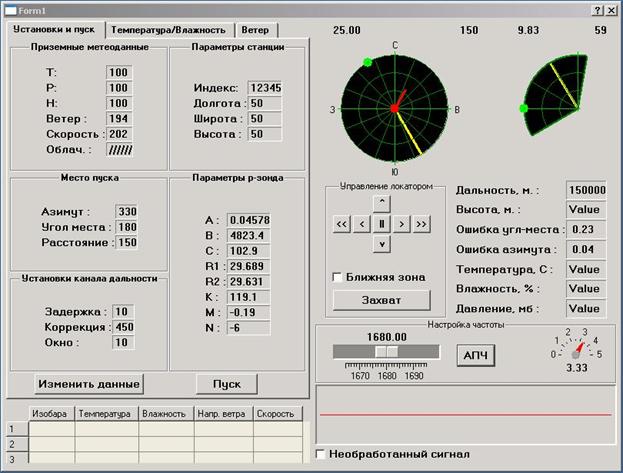Click the Изменить данные button

89,384
